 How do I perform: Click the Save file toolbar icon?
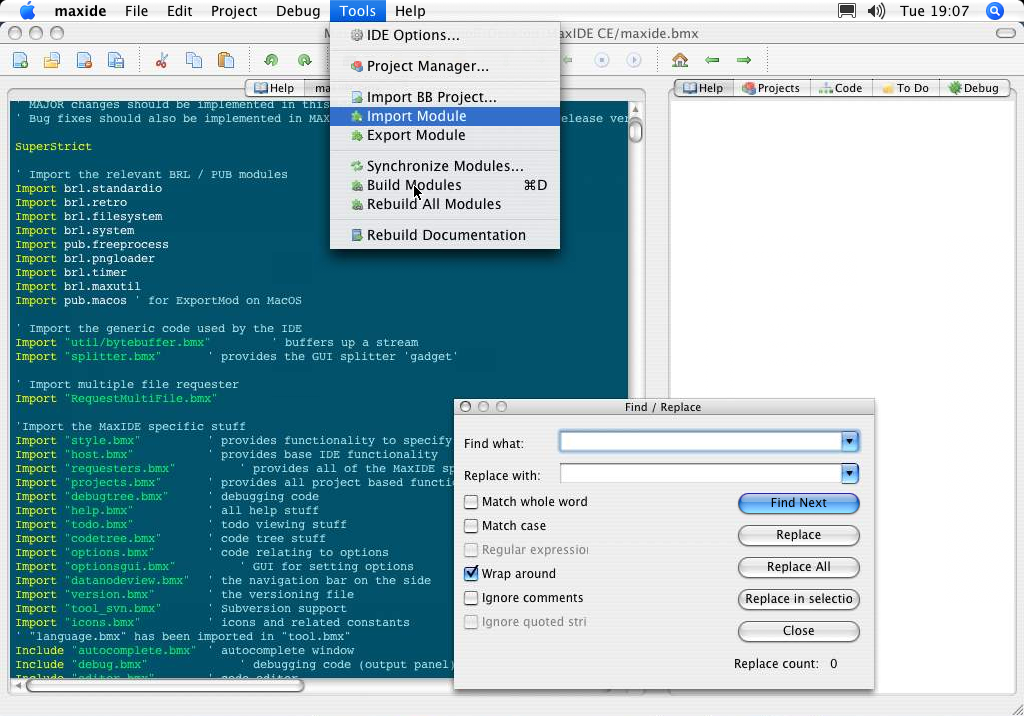[x=116, y=60]
